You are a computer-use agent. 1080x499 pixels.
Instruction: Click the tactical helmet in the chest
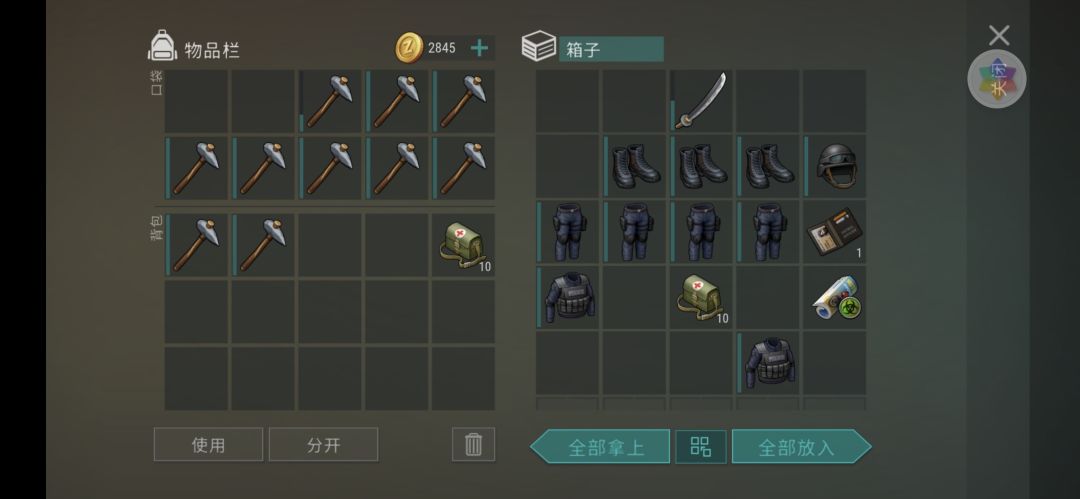(x=834, y=167)
